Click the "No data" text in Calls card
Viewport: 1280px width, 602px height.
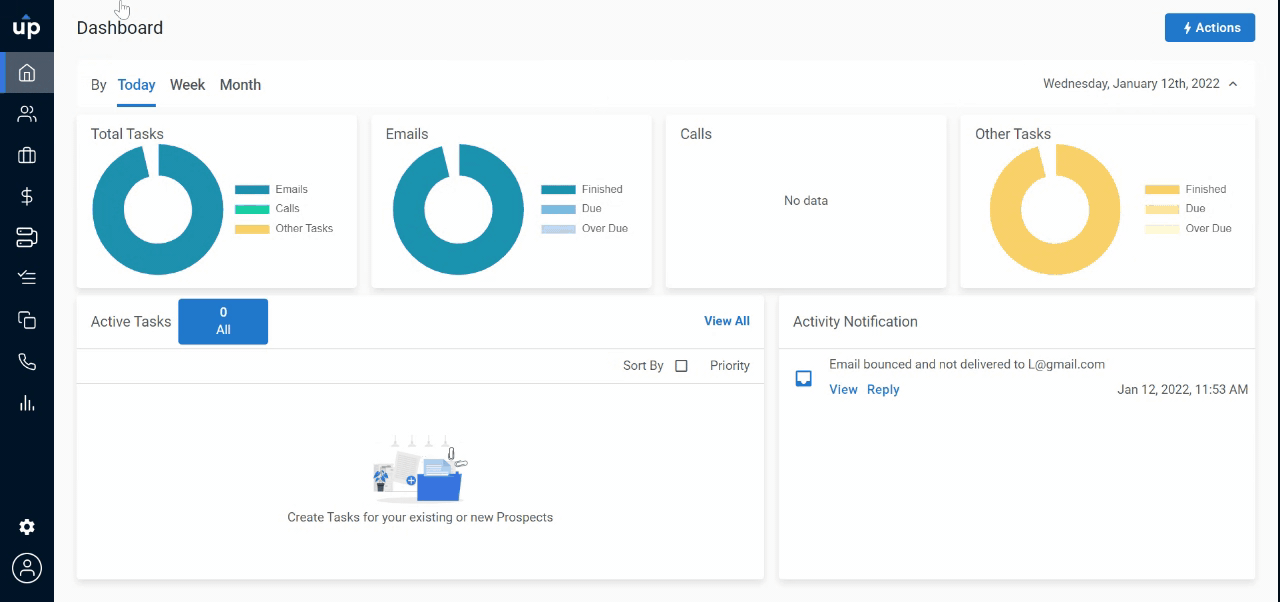(x=806, y=201)
